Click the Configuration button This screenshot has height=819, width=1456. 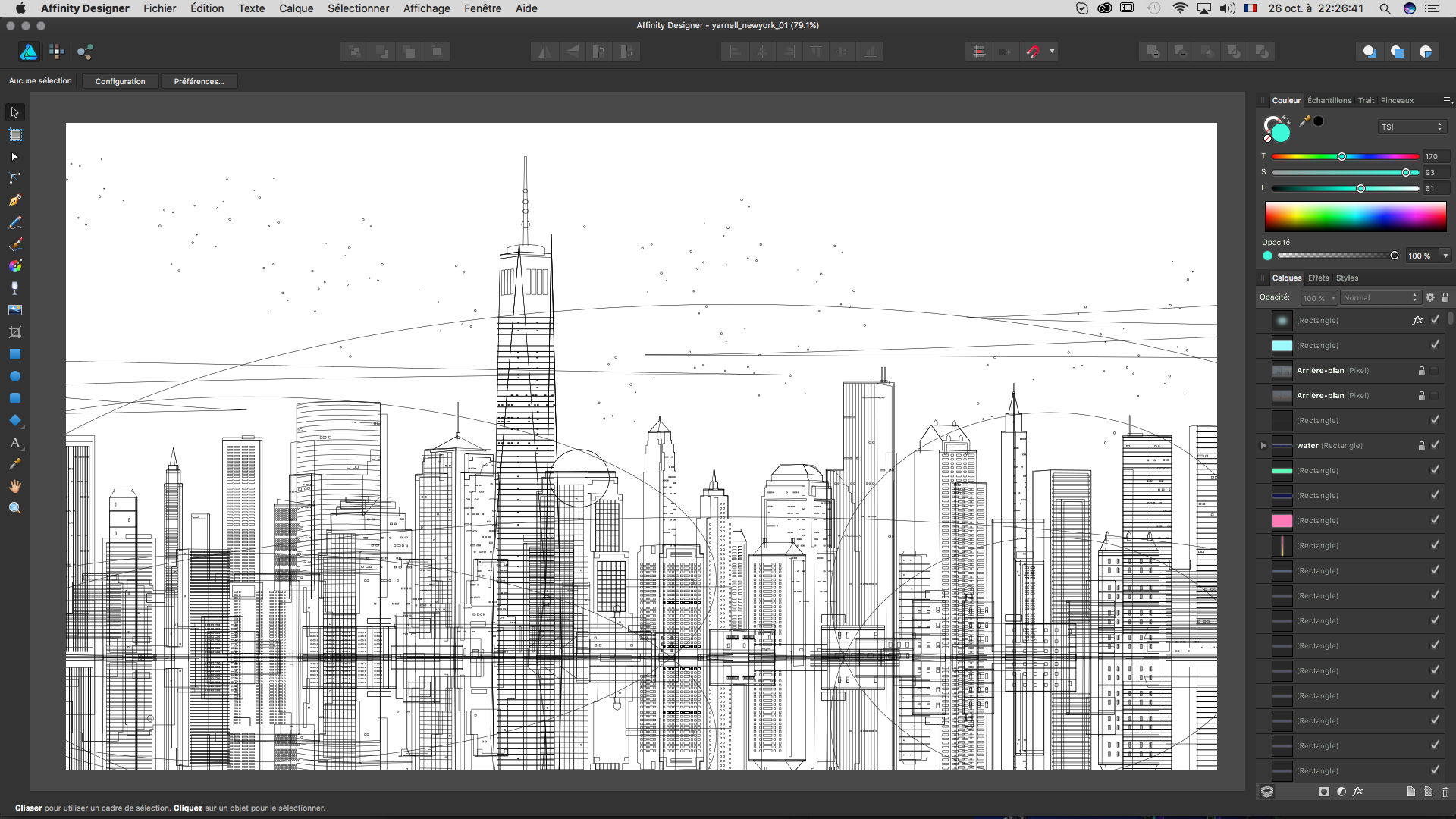(x=120, y=81)
